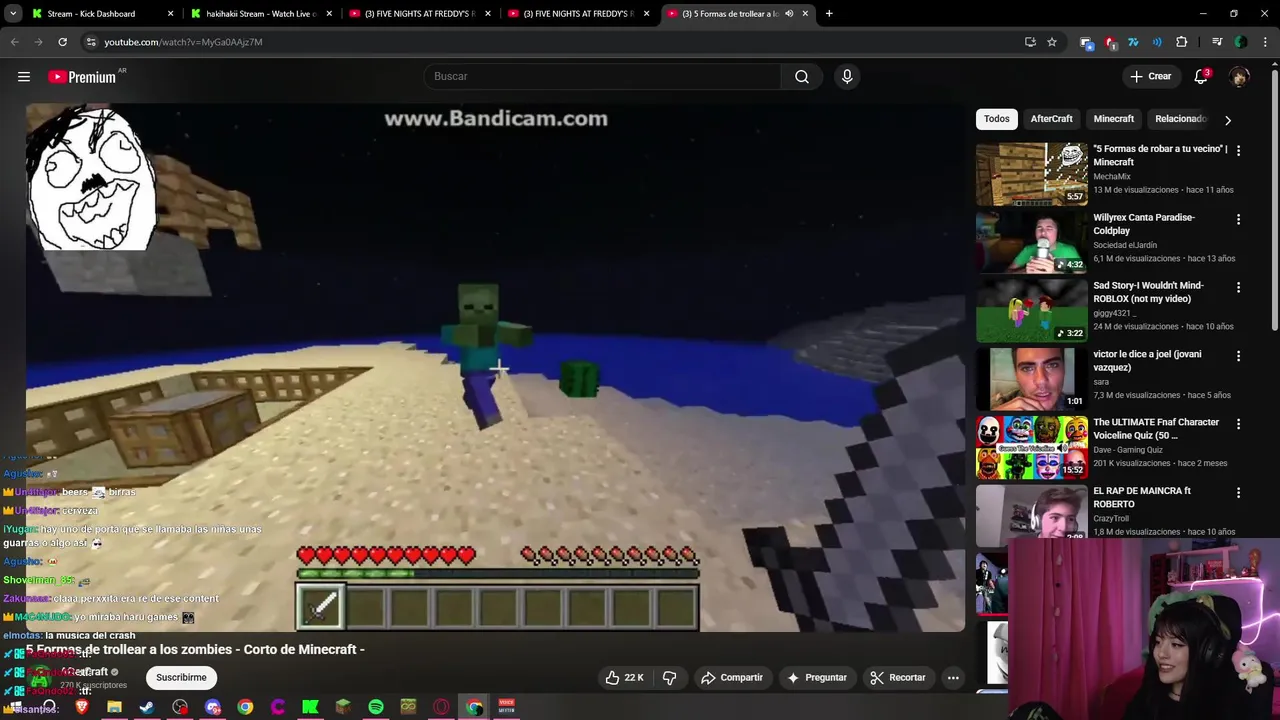This screenshot has height=720, width=1280.
Task: Click the search magnifier button
Action: (802, 76)
